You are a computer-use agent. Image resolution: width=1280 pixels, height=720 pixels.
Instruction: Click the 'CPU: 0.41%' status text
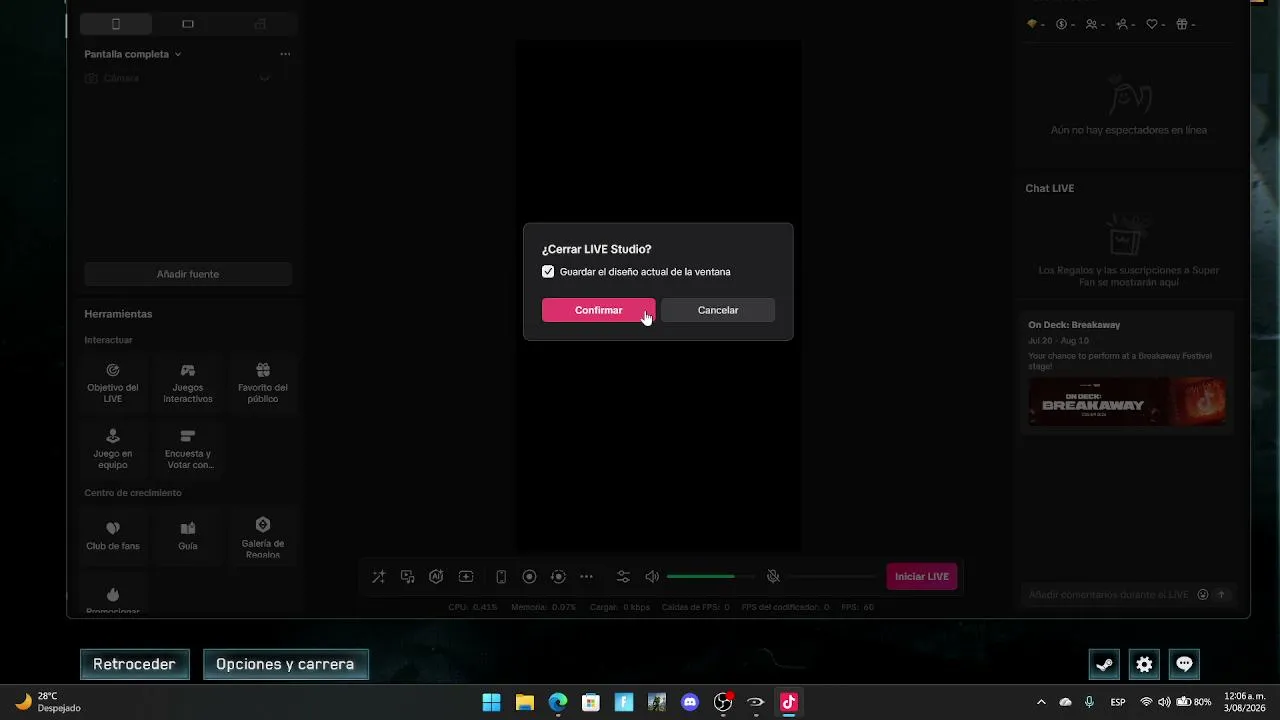pos(473,607)
